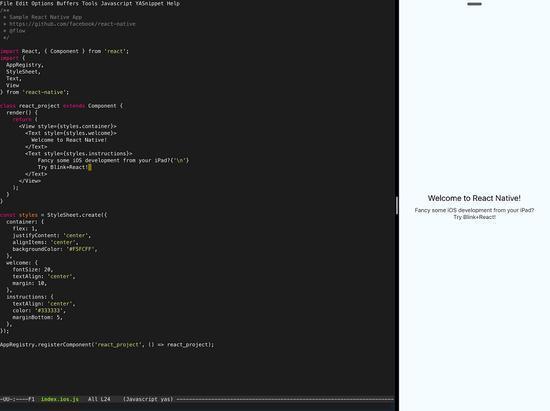Click the 'container: {' line

25,222
